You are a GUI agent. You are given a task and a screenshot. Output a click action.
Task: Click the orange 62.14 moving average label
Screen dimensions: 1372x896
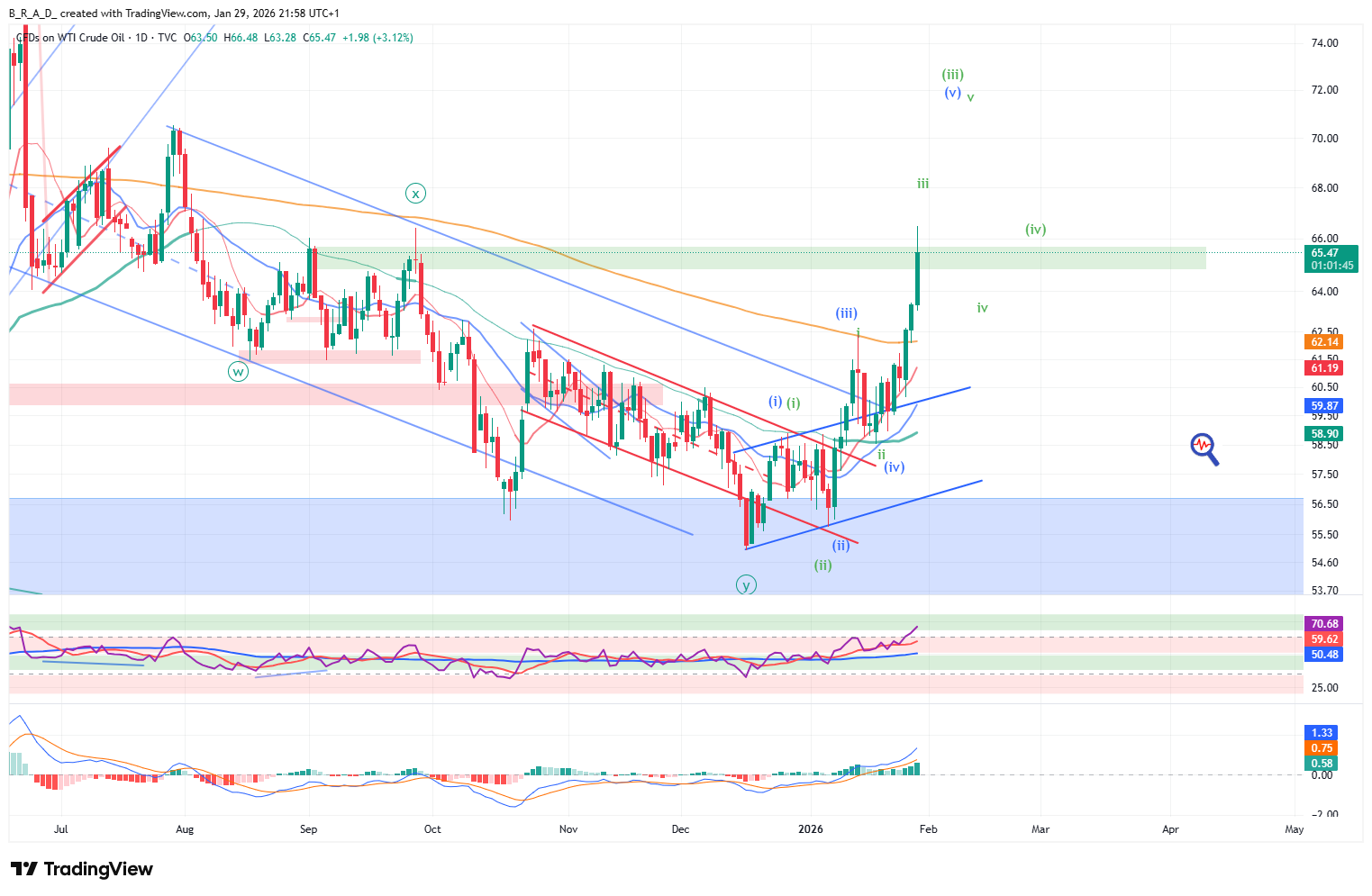click(x=1324, y=342)
